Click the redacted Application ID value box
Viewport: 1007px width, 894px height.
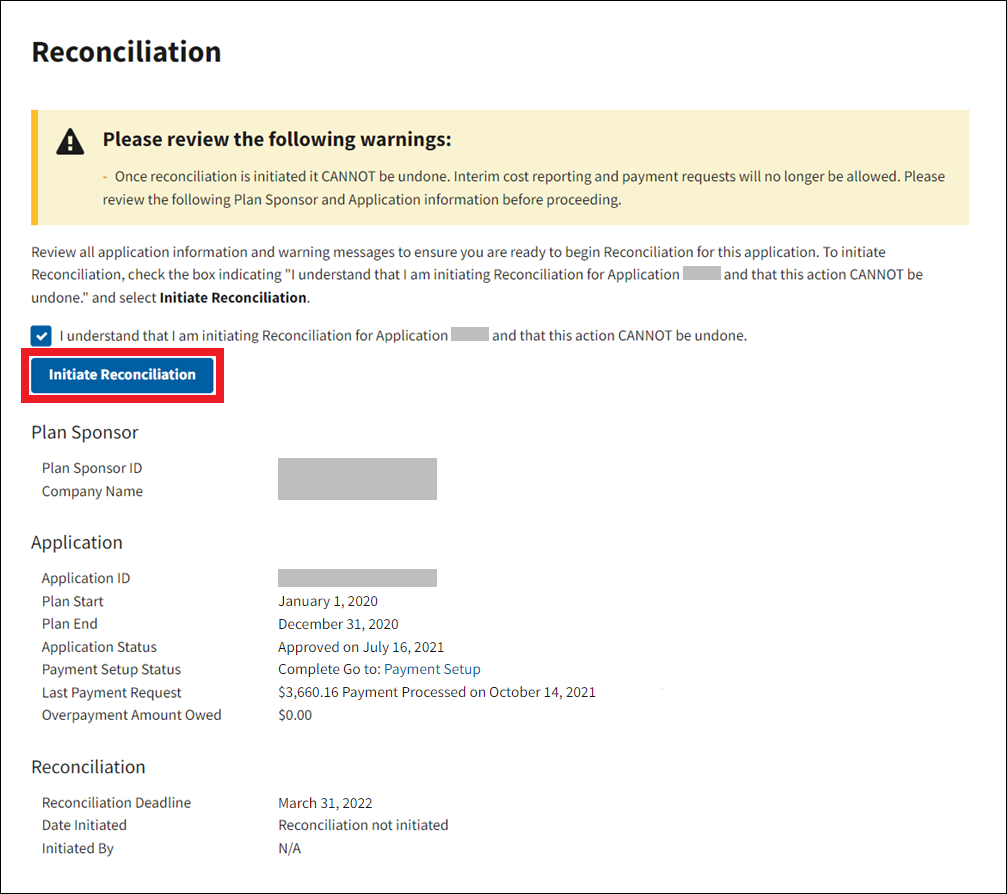point(357,578)
